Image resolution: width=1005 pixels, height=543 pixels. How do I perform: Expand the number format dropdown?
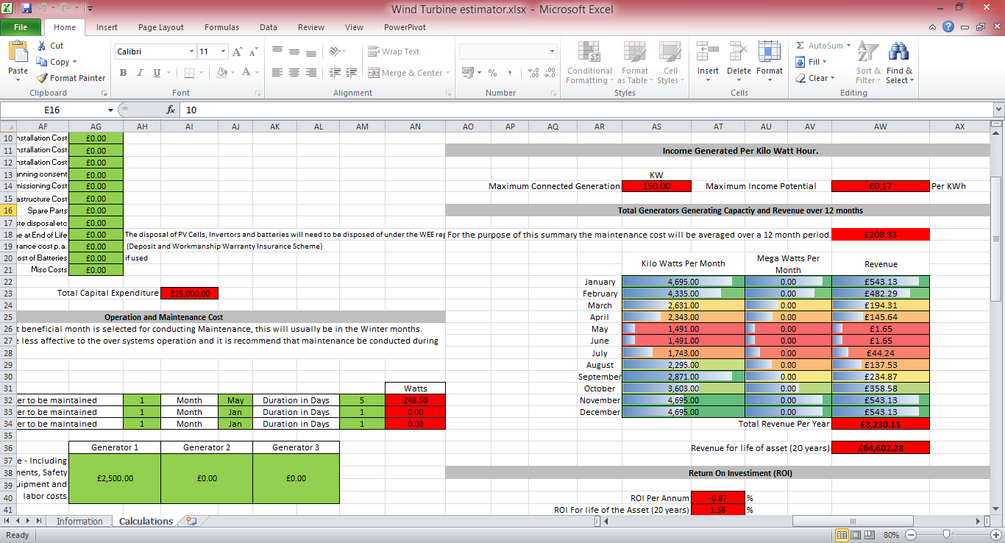pyautogui.click(x=552, y=51)
